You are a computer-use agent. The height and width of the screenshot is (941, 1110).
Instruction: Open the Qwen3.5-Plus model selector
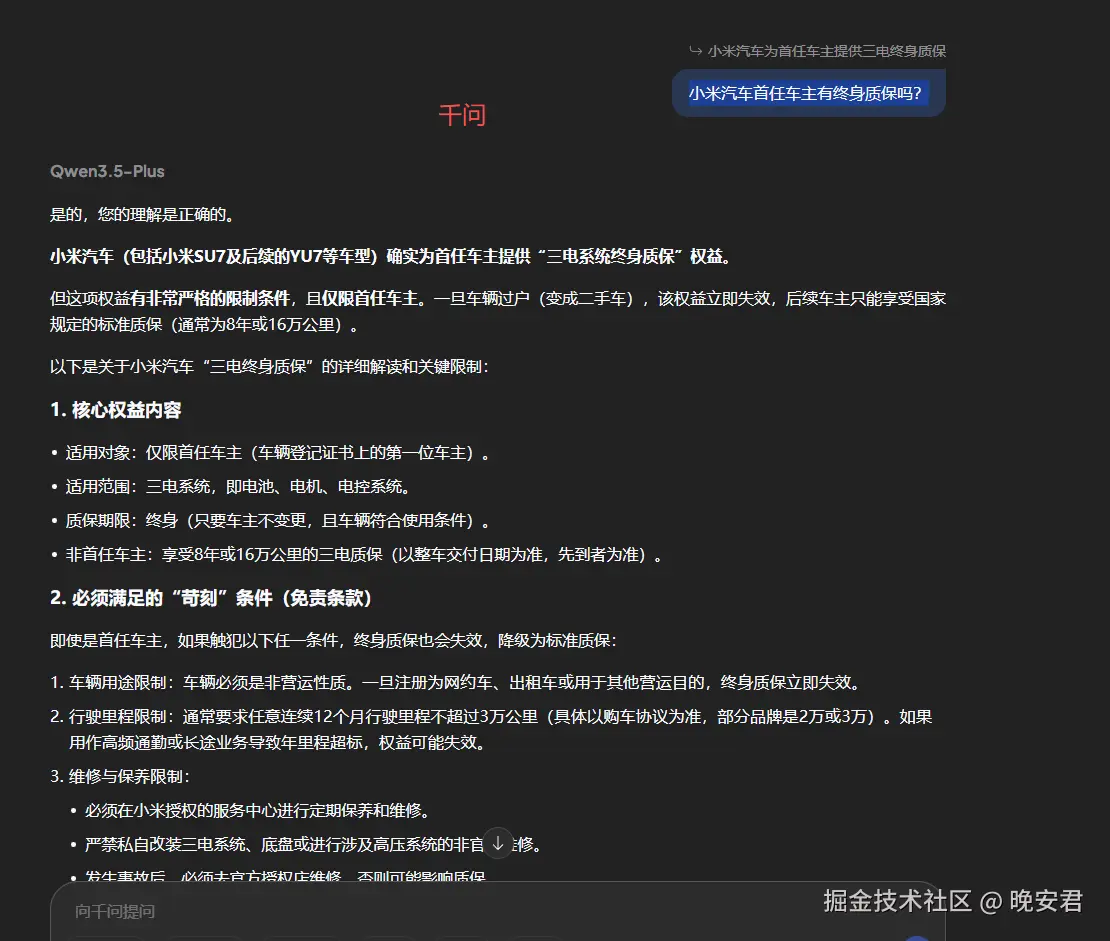pos(106,171)
